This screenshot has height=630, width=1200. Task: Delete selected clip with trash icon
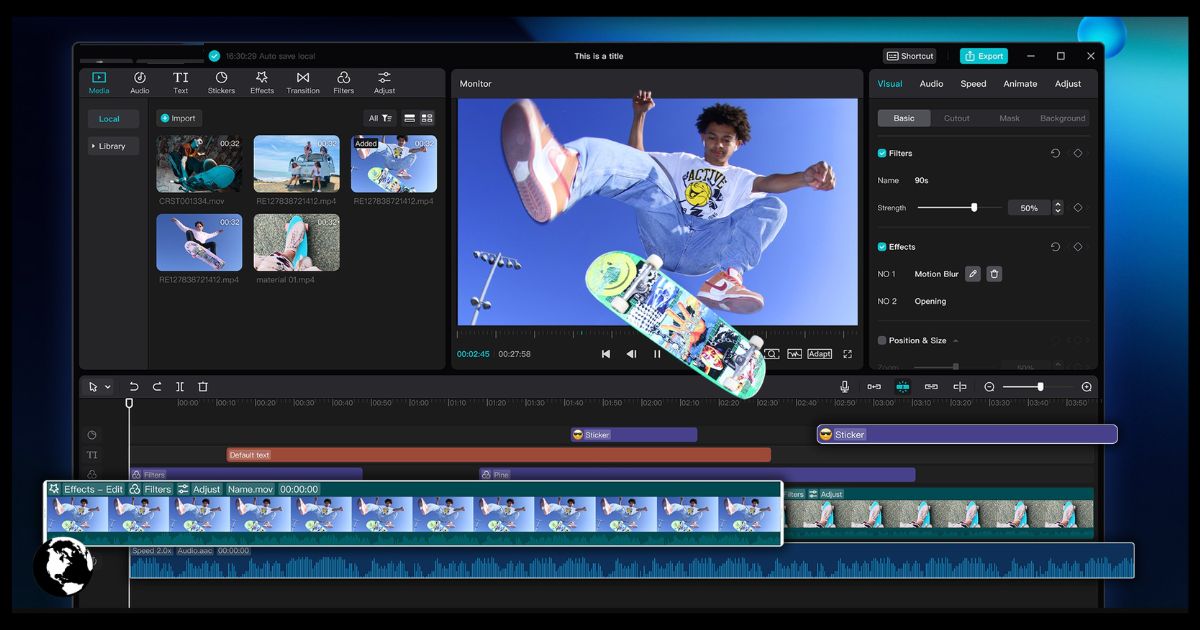[x=203, y=387]
